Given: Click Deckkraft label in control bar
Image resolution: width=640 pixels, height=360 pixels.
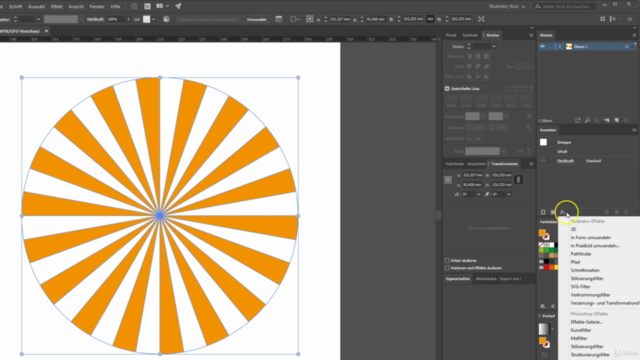Looking at the screenshot, I should (95, 19).
